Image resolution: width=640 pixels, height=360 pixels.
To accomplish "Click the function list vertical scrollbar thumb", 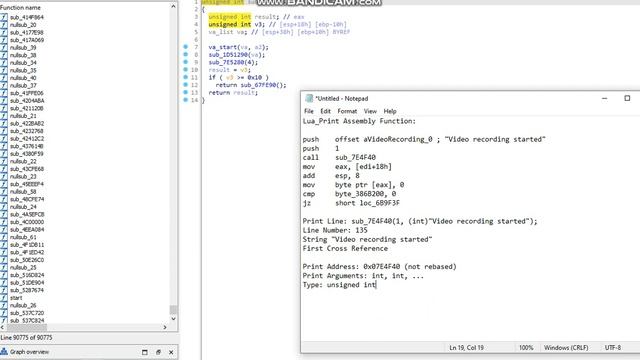I will tap(173, 310).
